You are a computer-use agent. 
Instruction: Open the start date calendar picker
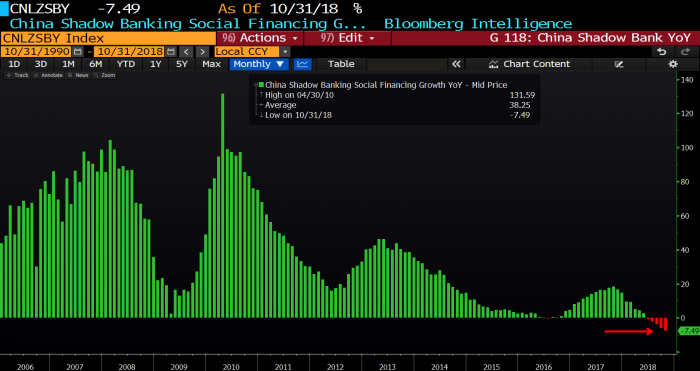tap(77, 52)
